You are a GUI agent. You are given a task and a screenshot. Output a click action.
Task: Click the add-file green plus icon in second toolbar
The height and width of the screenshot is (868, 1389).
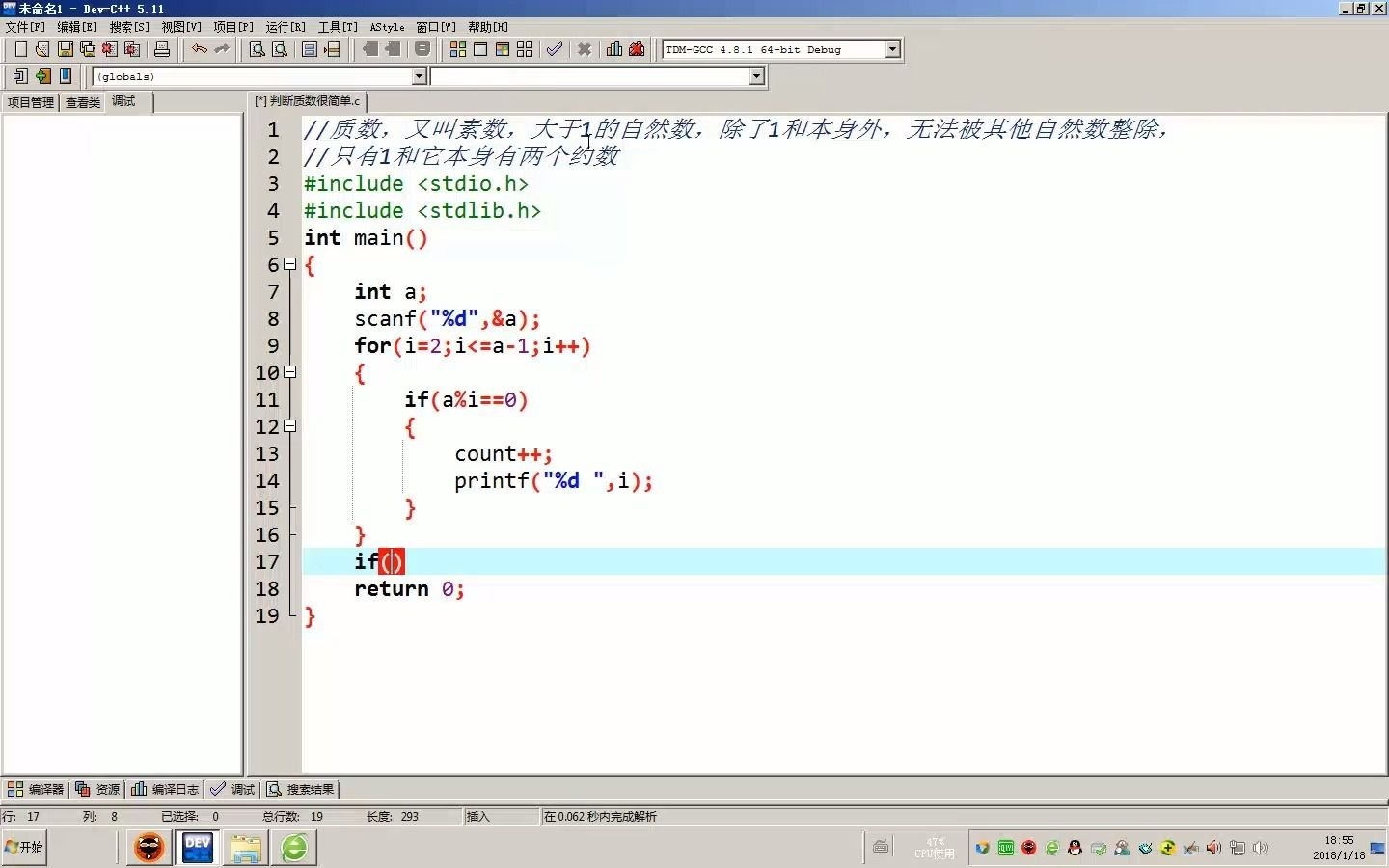click(42, 76)
